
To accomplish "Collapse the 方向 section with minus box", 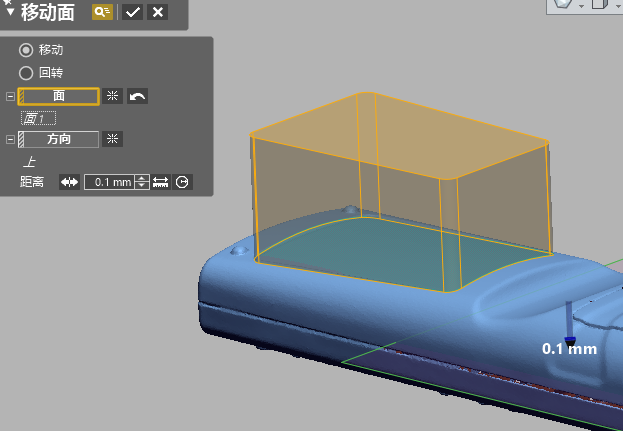I will click(x=10, y=139).
